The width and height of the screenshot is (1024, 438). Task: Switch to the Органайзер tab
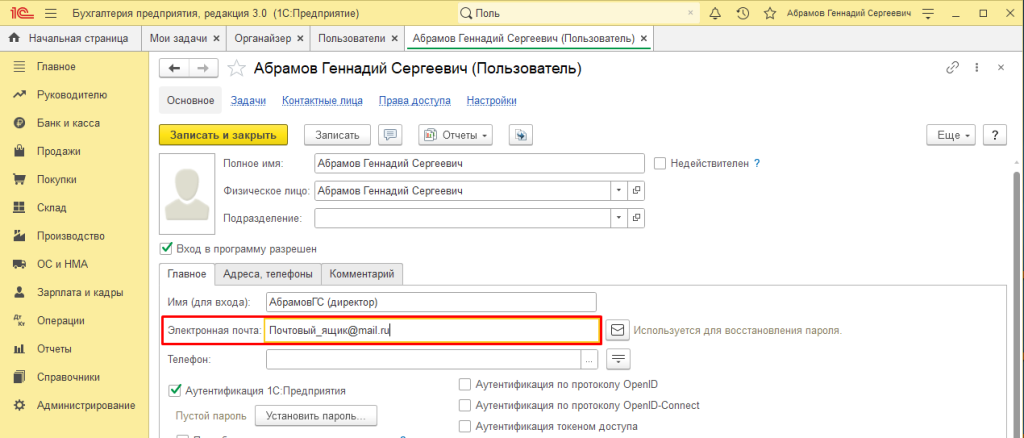263,39
